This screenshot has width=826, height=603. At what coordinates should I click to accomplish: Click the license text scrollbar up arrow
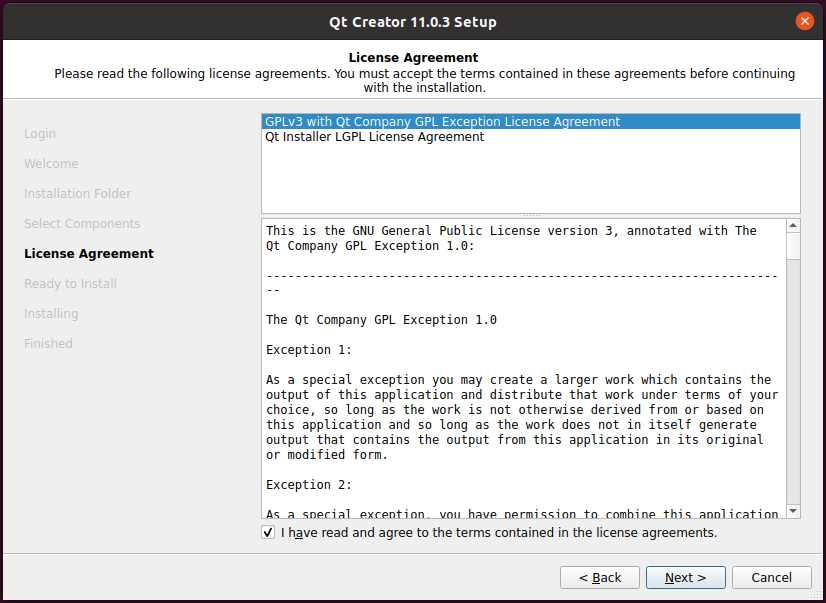click(x=793, y=226)
